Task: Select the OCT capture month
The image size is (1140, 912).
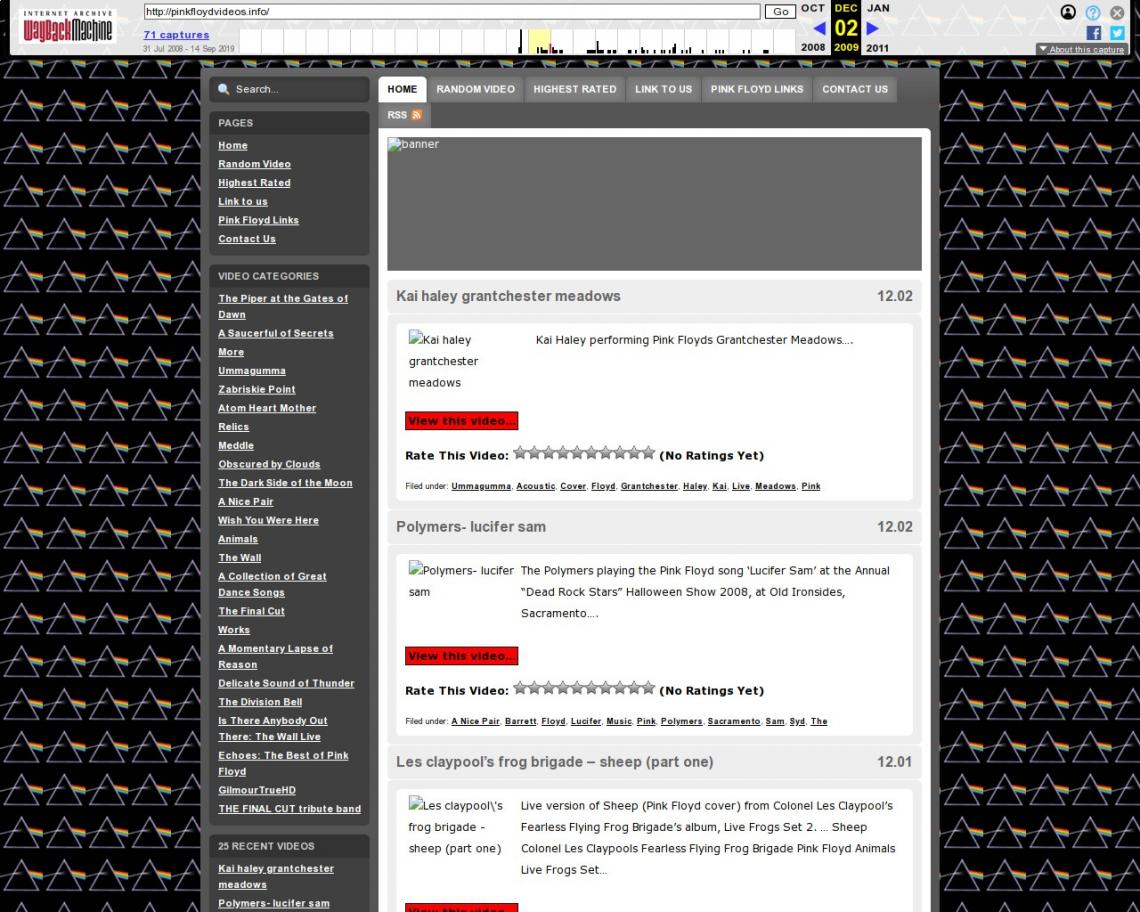Action: (813, 8)
